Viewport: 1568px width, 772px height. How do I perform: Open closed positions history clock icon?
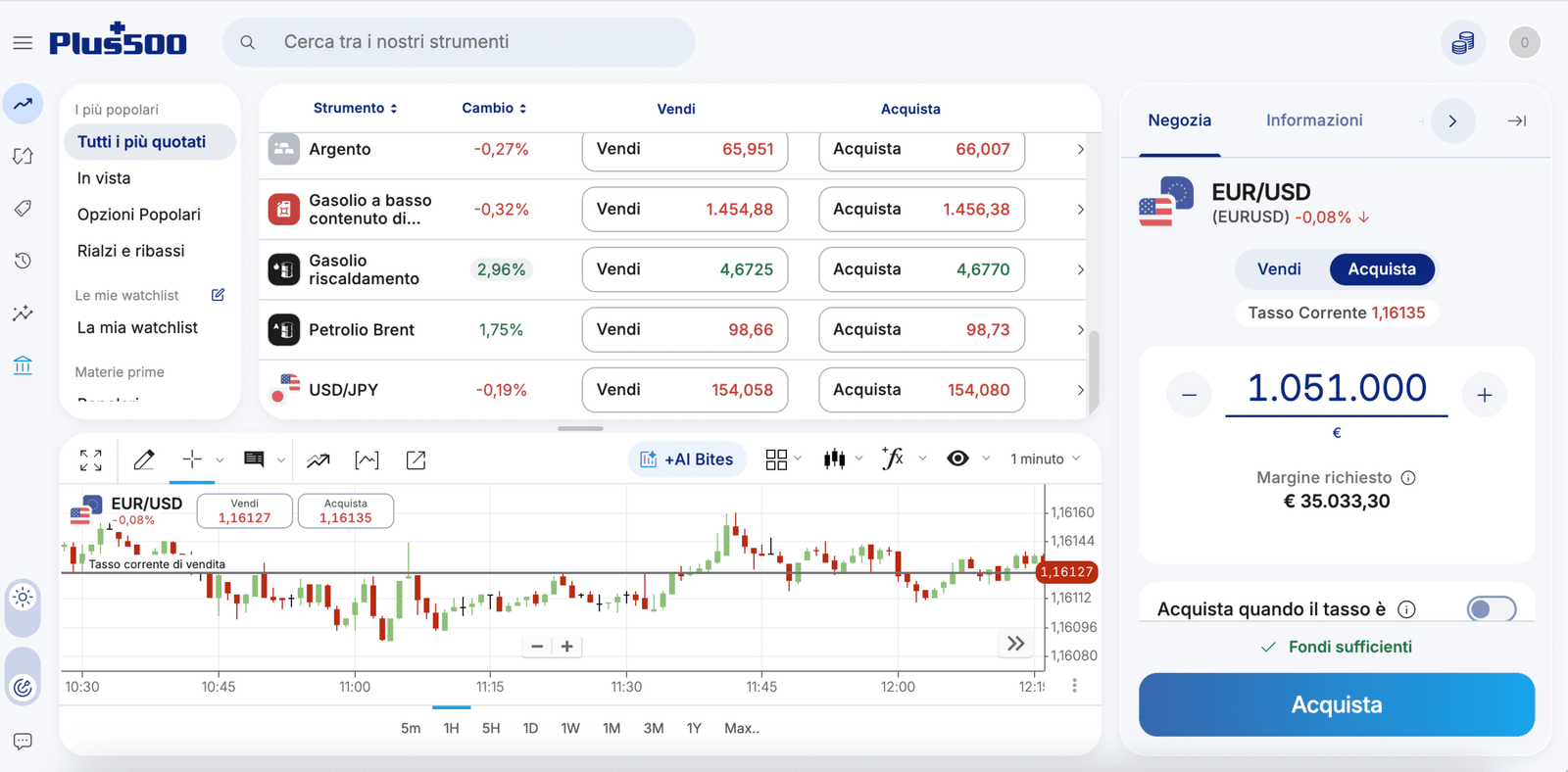[23, 261]
